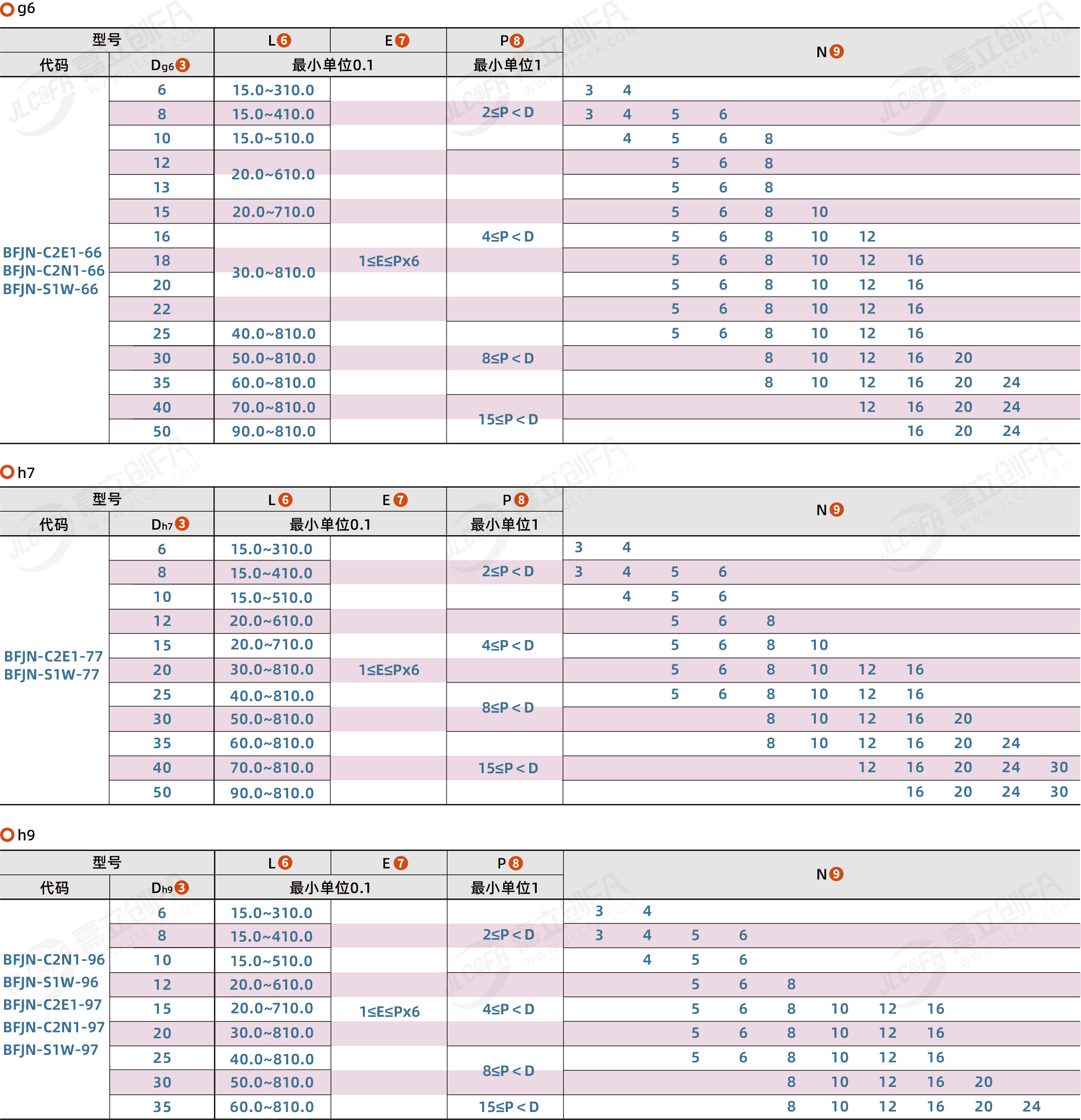This screenshot has width=1081, height=1120.
Task: Click 20.0~610.0 length range in g6 table
Action: (x=273, y=174)
